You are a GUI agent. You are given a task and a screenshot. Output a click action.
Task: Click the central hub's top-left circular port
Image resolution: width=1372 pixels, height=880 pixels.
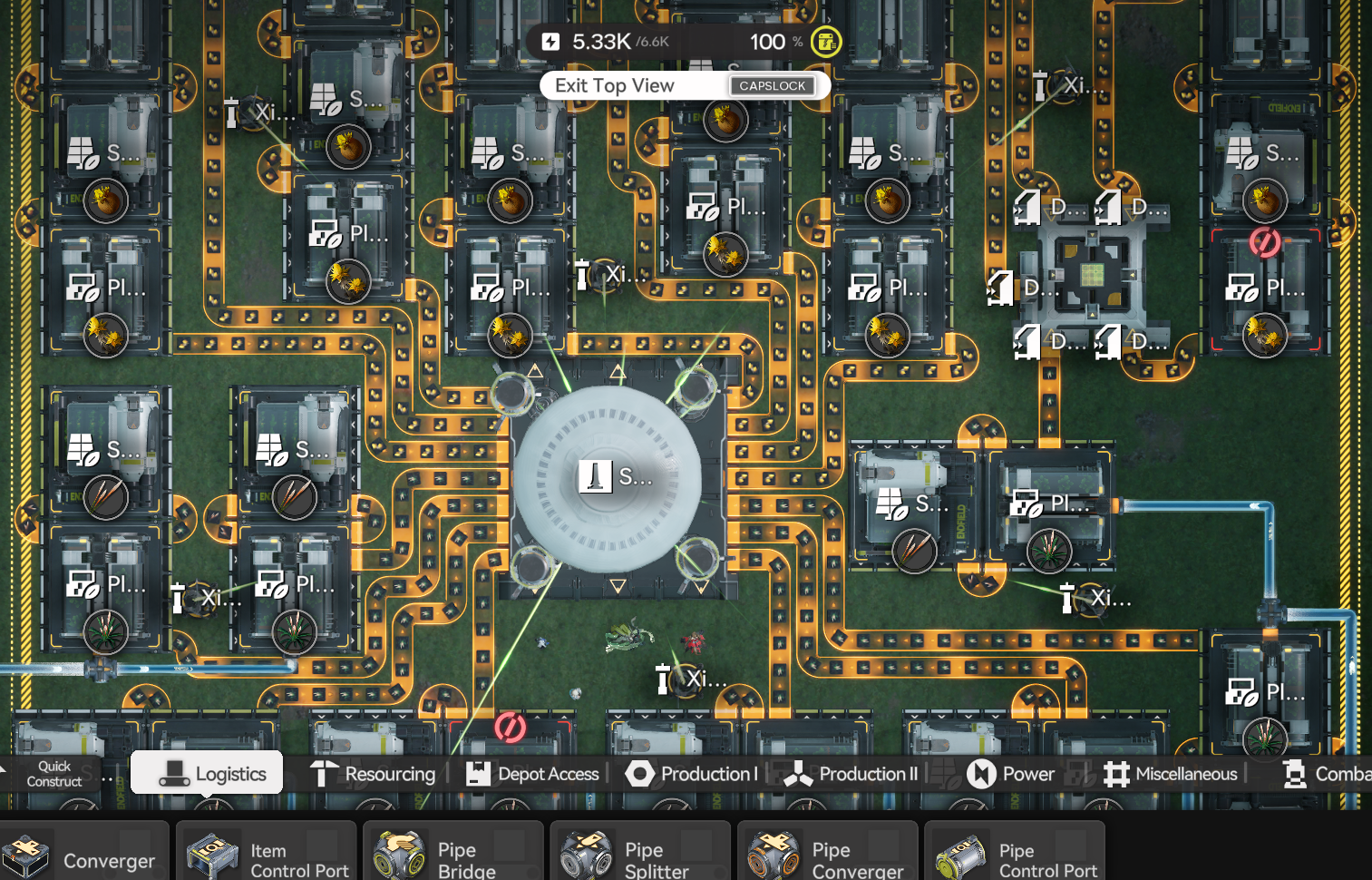[x=512, y=393]
